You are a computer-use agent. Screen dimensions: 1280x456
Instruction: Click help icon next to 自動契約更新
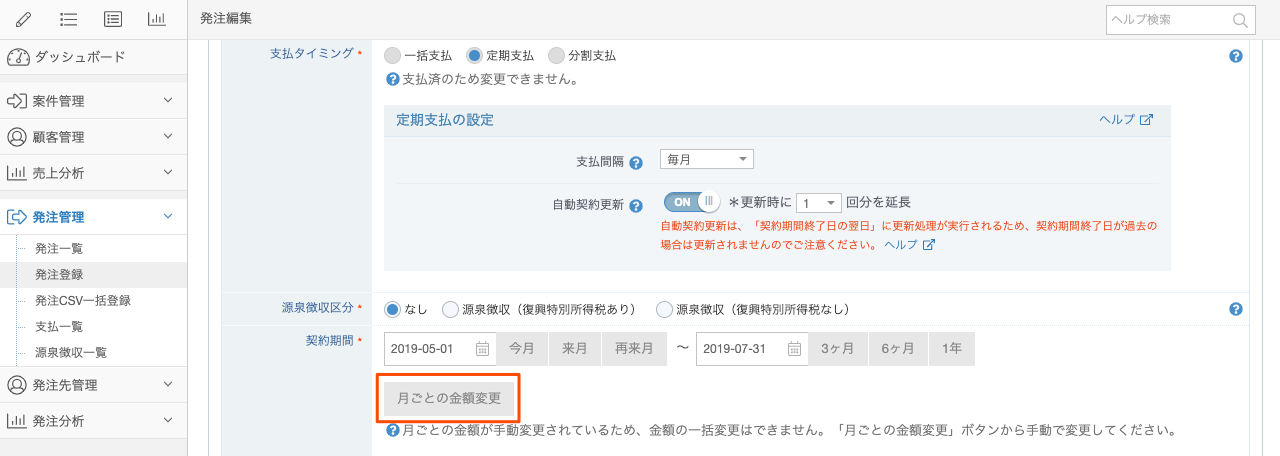pos(636,205)
